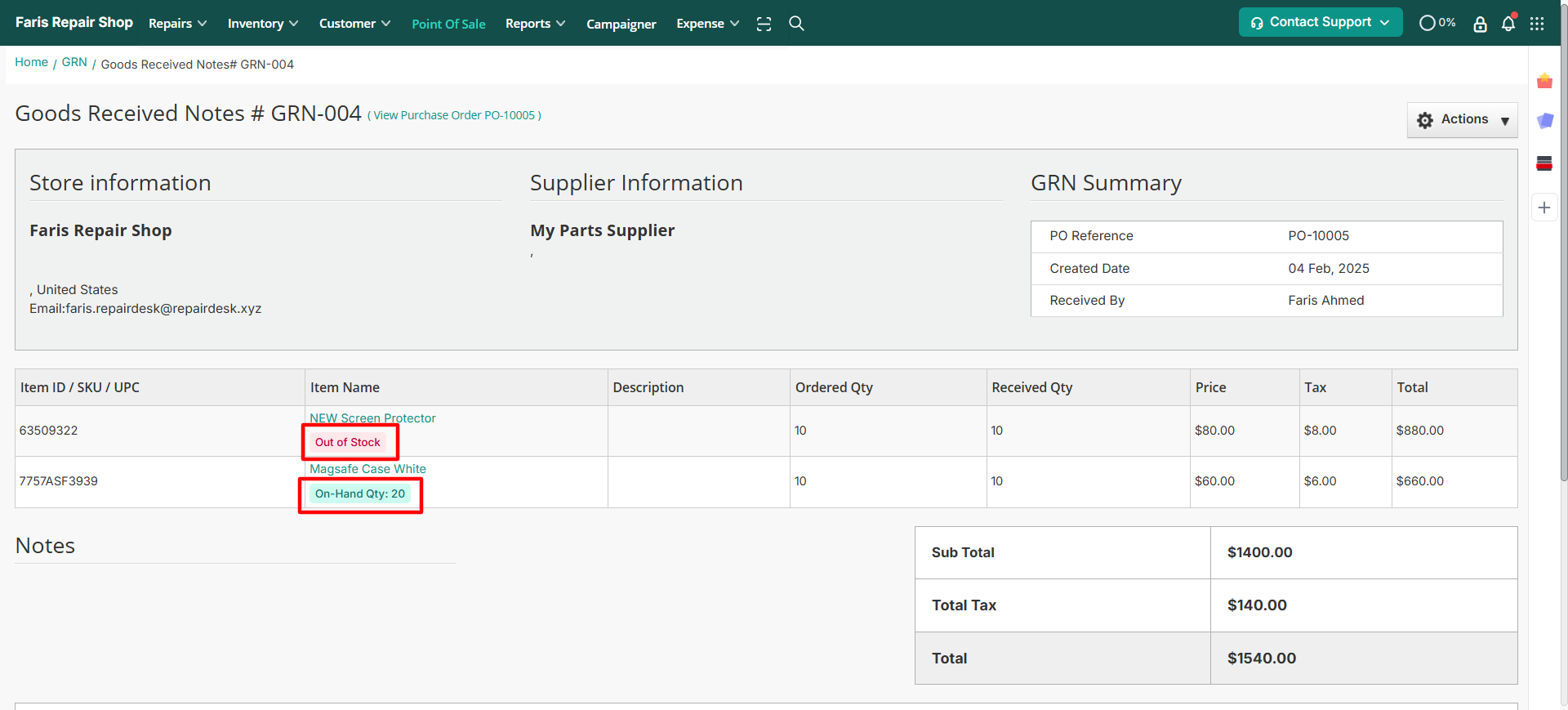Go to Point Of Sale
The image size is (1568, 710).
click(448, 25)
